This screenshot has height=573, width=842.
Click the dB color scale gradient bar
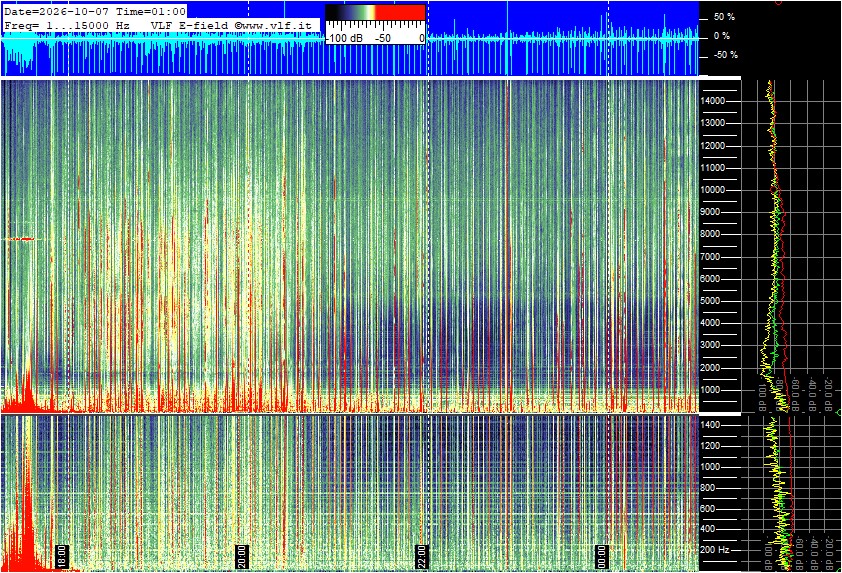(375, 13)
